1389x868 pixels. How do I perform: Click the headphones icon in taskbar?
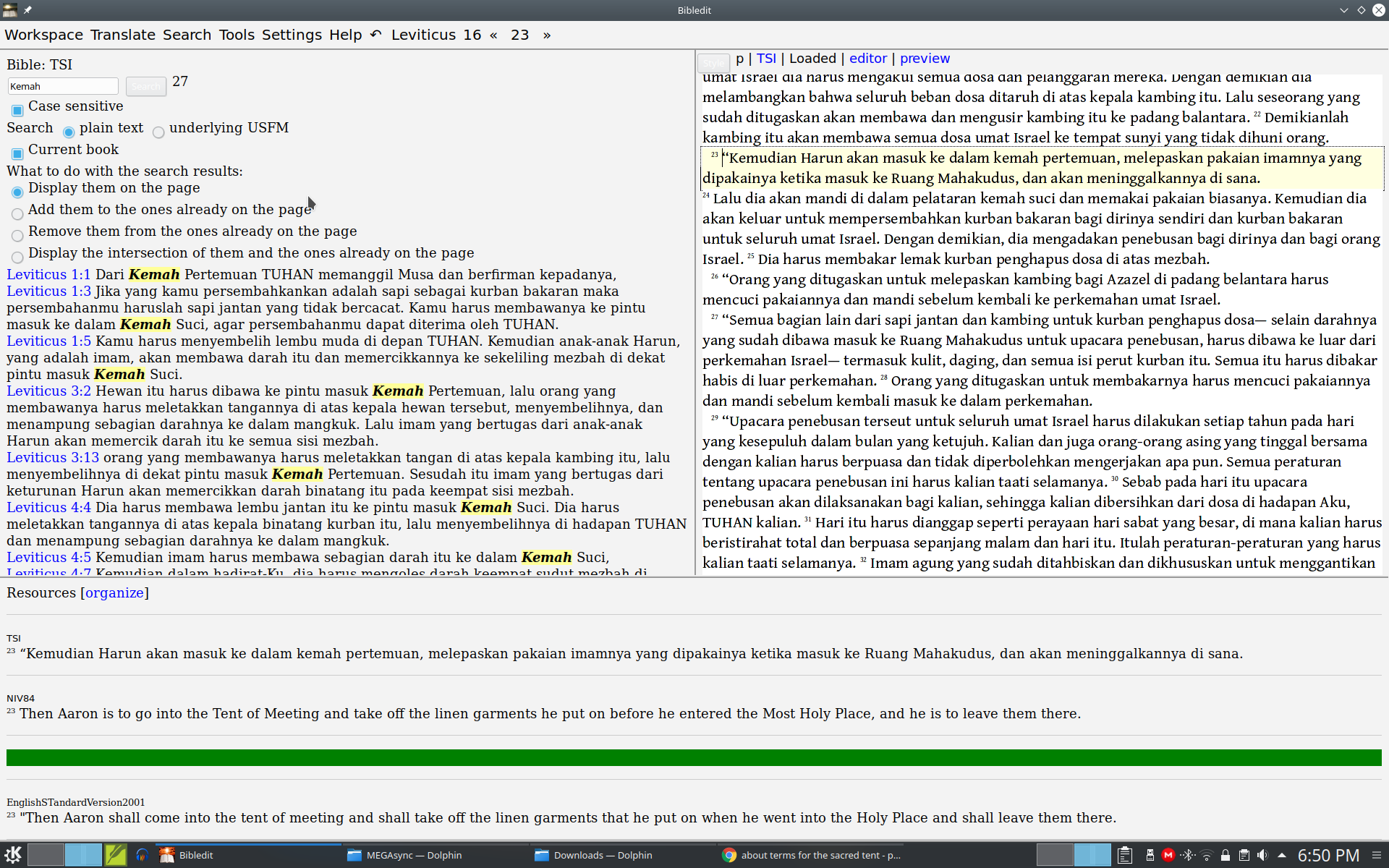142,855
